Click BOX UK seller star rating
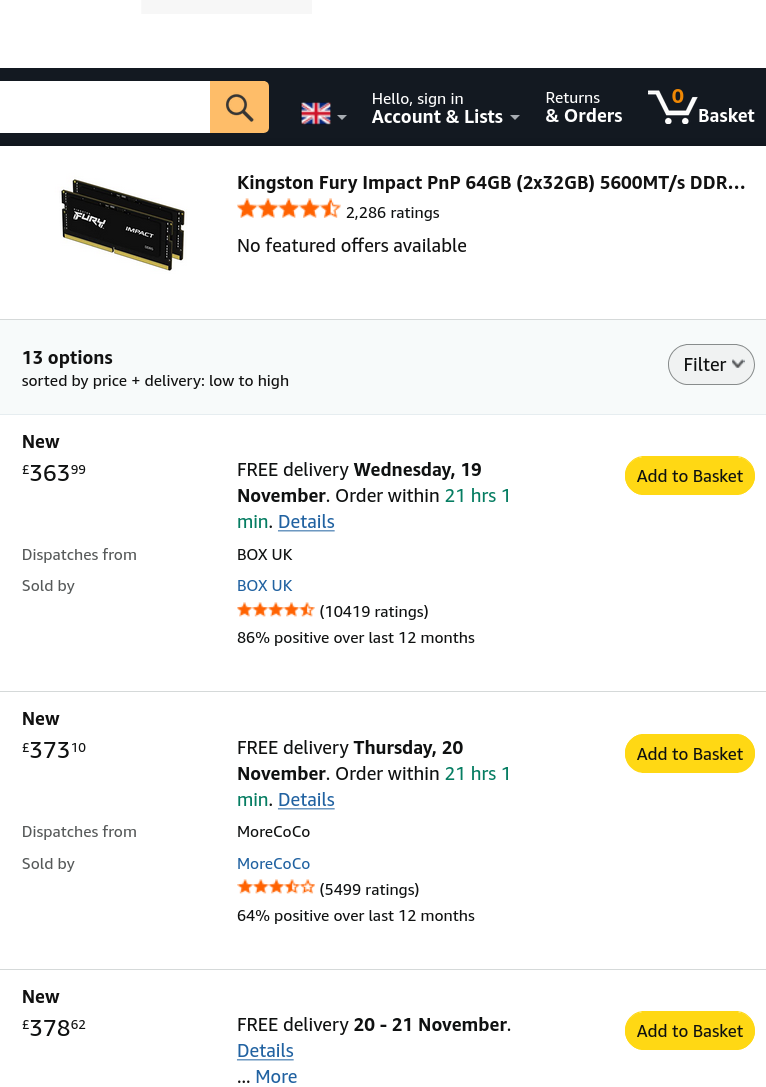766x1087 pixels. click(x=275, y=611)
